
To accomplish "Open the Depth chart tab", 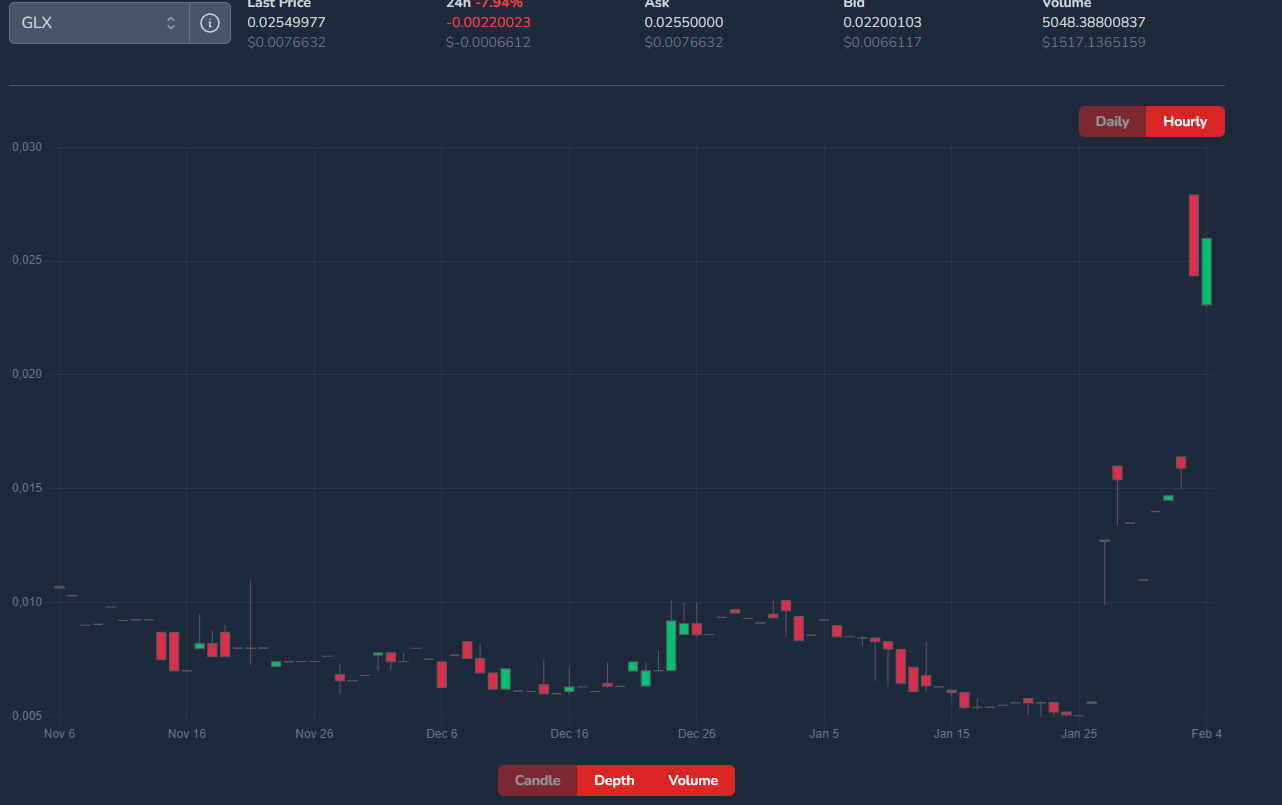I will pyautogui.click(x=614, y=781).
